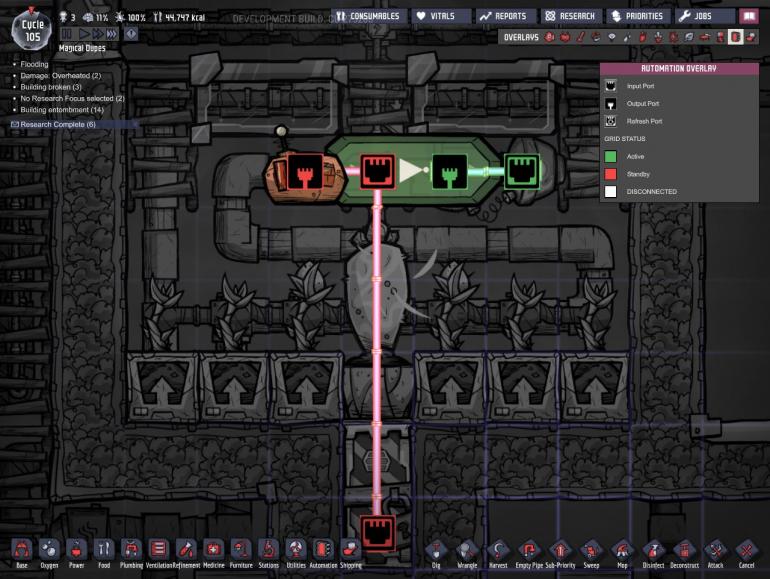Open the Jobs screen
The height and width of the screenshot is (579, 770).
point(705,16)
